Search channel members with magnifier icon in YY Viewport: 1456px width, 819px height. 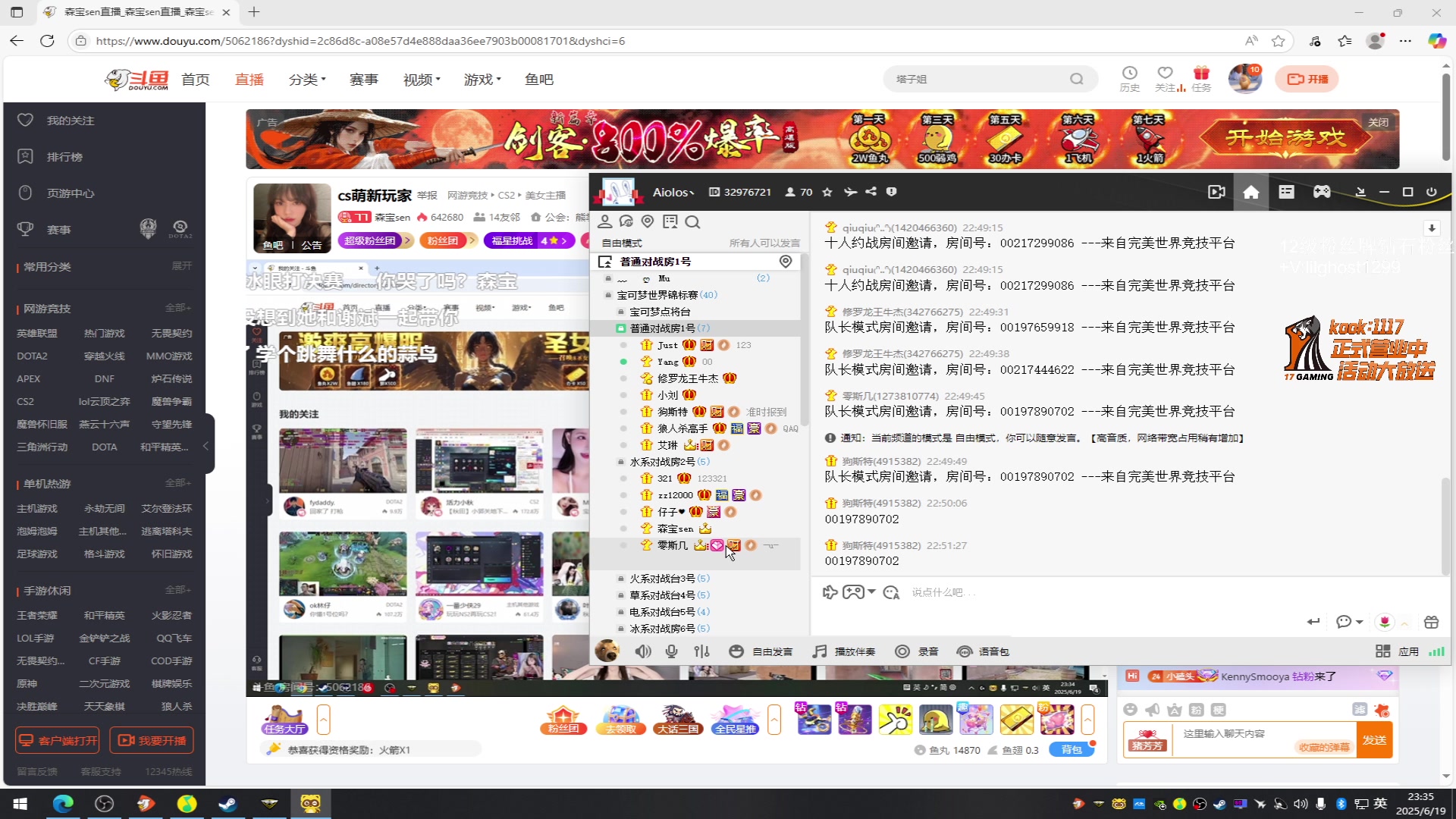tap(692, 221)
